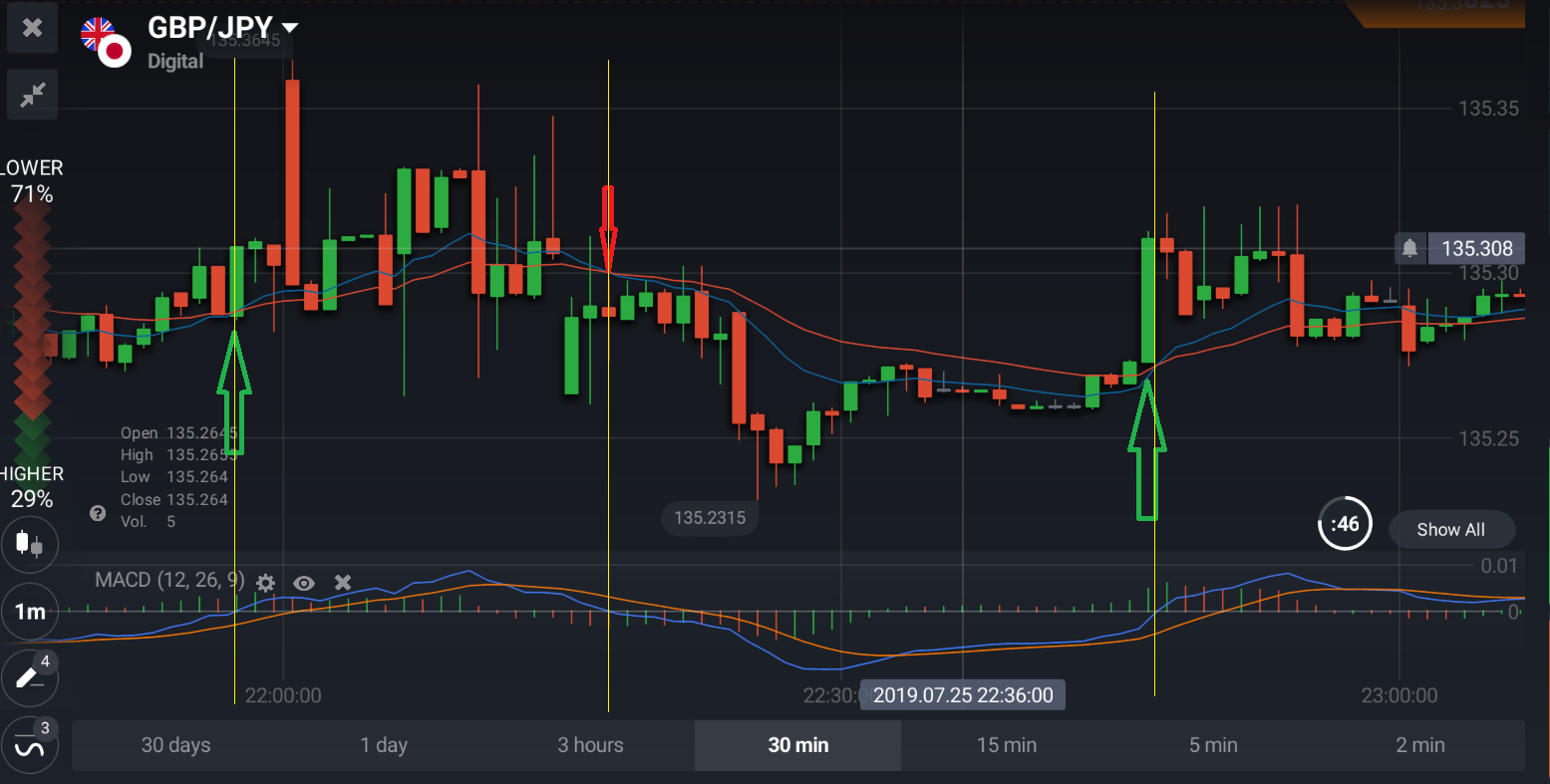
Task: Open MACD indicator settings gear
Action: pyautogui.click(x=265, y=583)
